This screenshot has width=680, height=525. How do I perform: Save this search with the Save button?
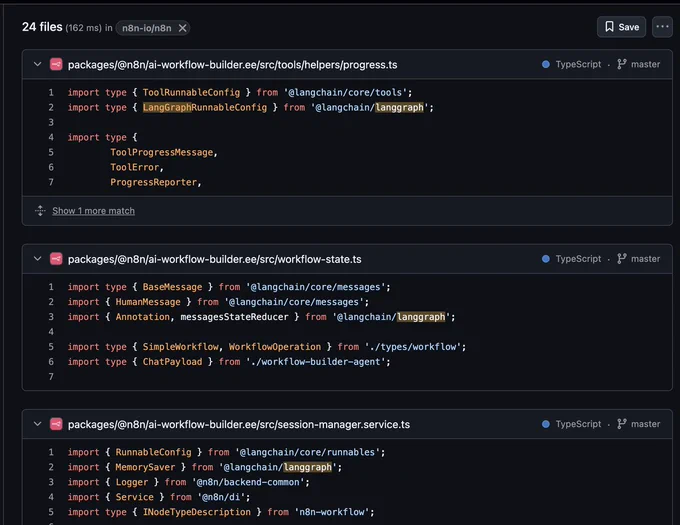pyautogui.click(x=621, y=27)
